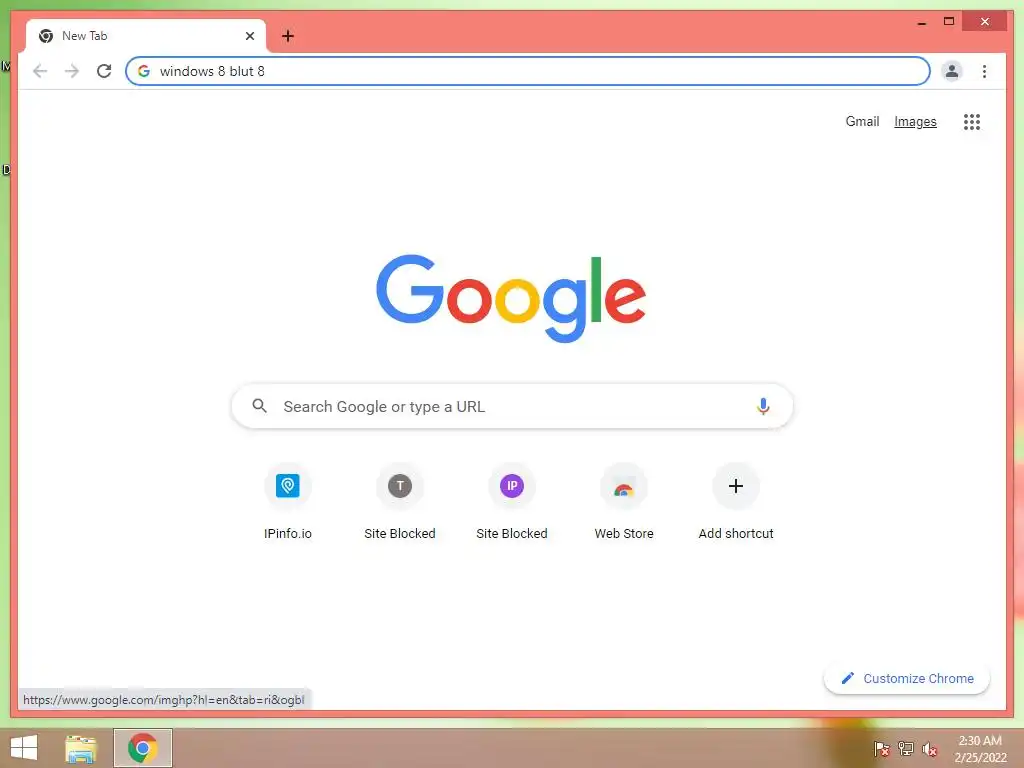Viewport: 1024px width, 768px height.
Task: Open the Site Blocked shortcut with IP icon
Action: 512,486
